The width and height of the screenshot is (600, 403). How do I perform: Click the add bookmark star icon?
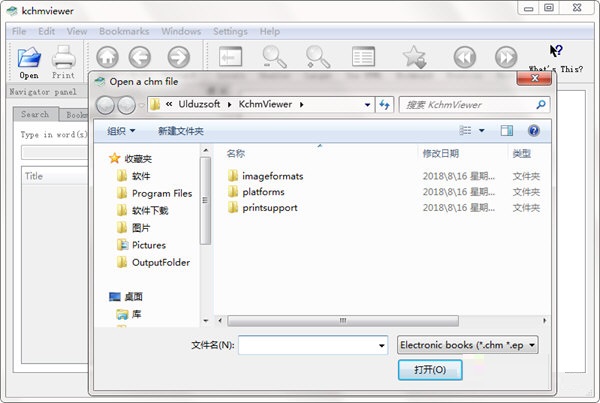coord(414,57)
